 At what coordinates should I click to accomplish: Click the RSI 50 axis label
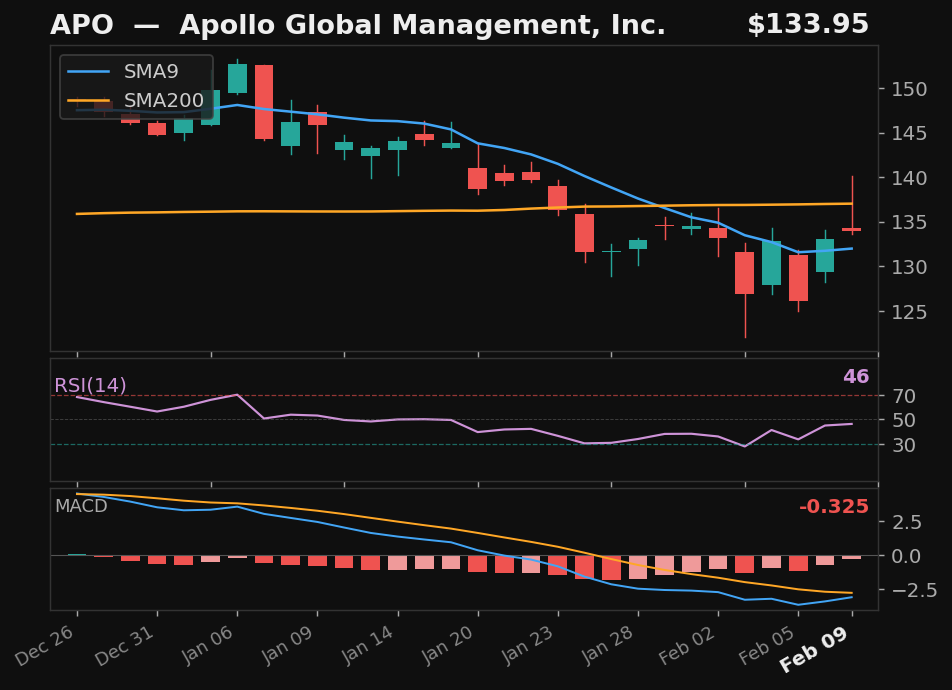tap(904, 420)
